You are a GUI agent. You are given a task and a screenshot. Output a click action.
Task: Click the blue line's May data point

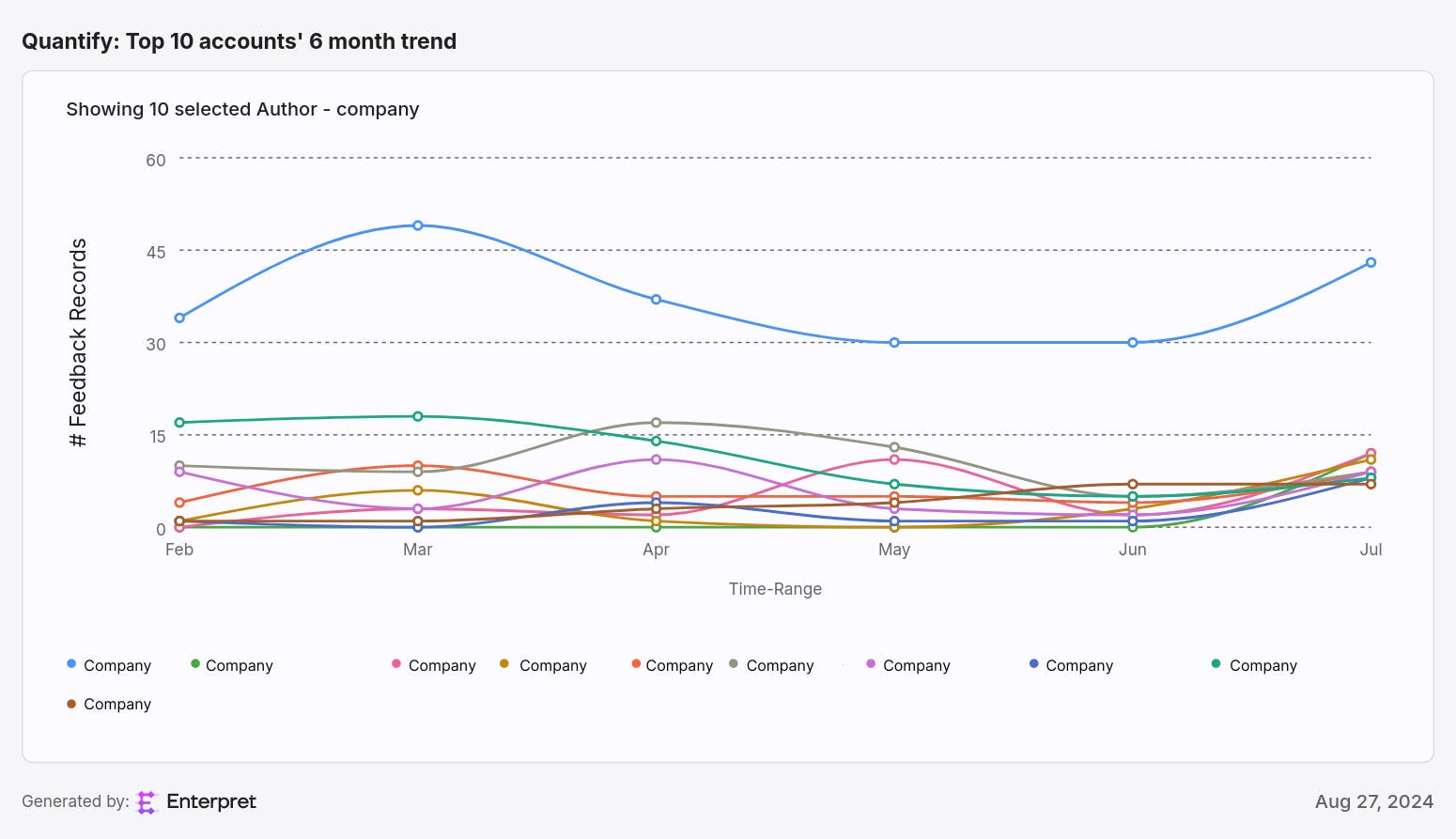click(894, 343)
